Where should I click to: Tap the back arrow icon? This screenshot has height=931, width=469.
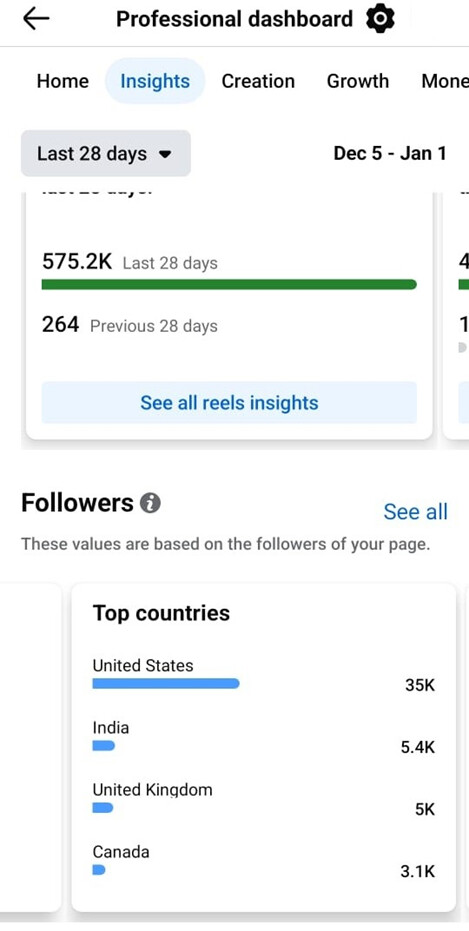point(36,19)
